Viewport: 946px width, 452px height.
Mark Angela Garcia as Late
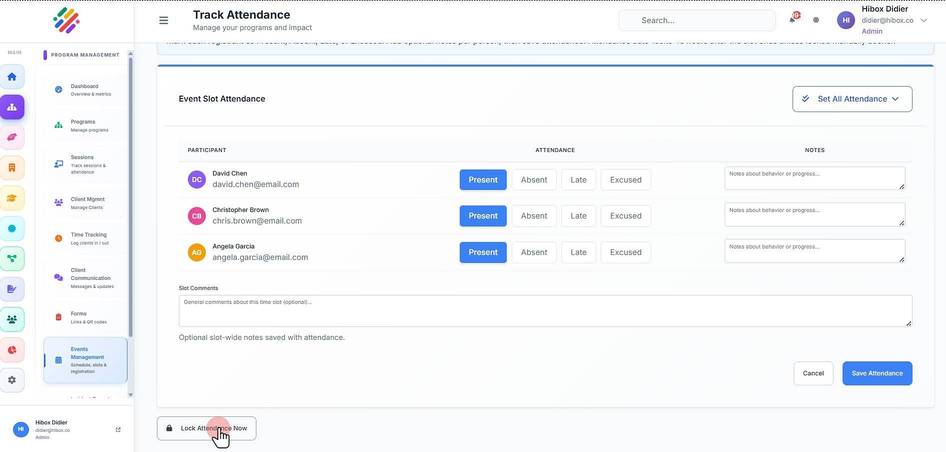(x=579, y=252)
